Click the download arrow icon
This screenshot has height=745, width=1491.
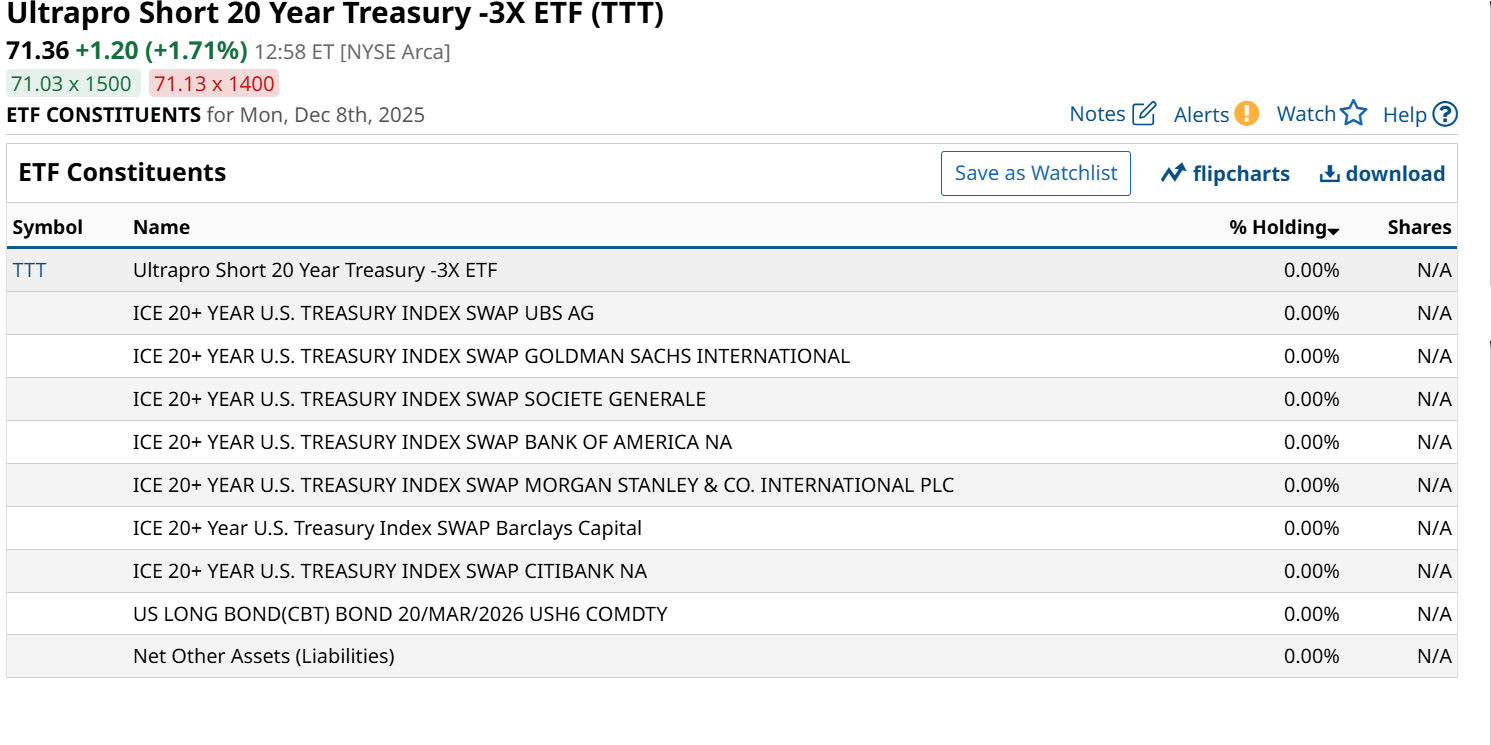(x=1329, y=174)
